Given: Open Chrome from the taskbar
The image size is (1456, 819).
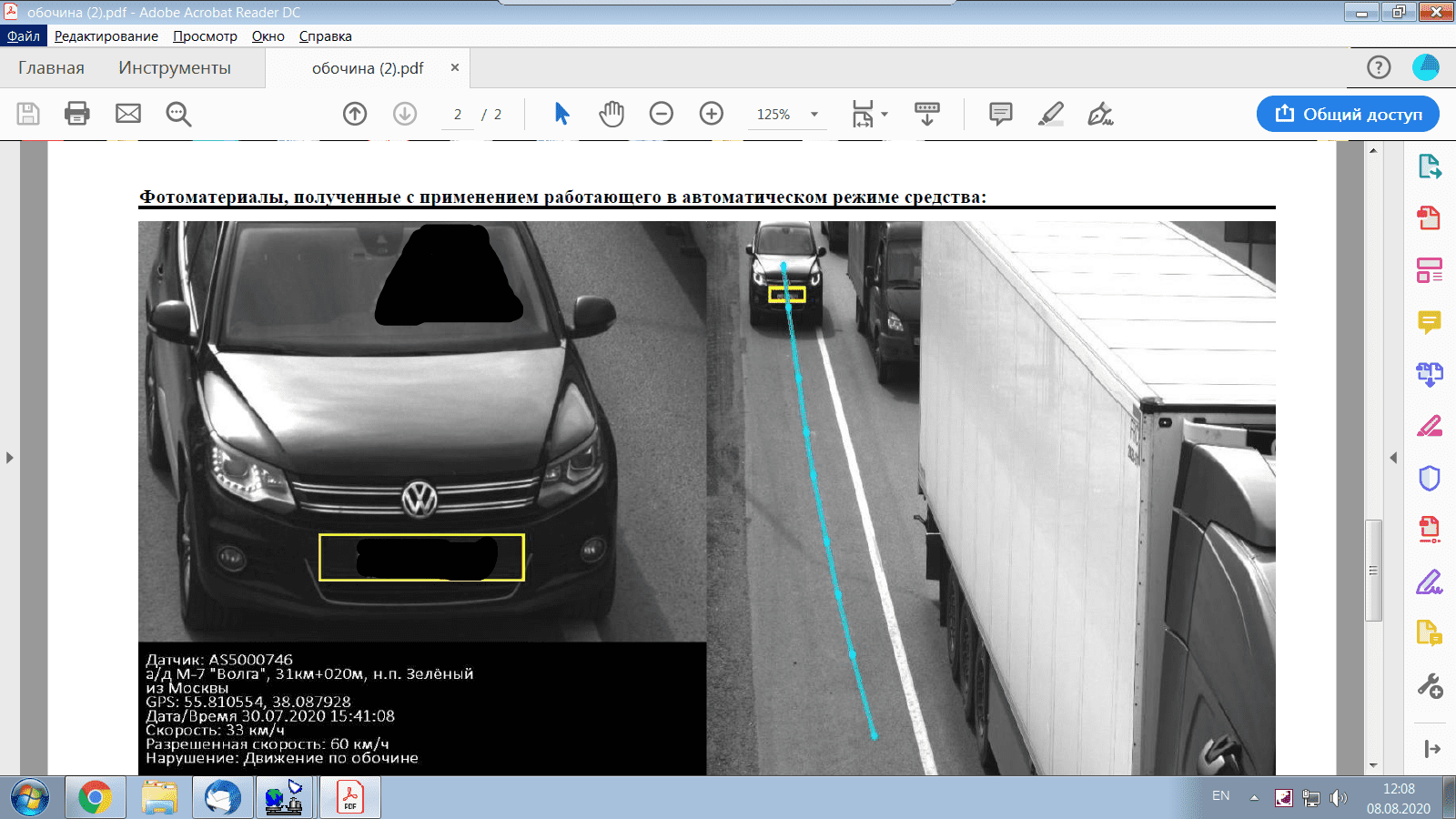Looking at the screenshot, I should coord(95,798).
